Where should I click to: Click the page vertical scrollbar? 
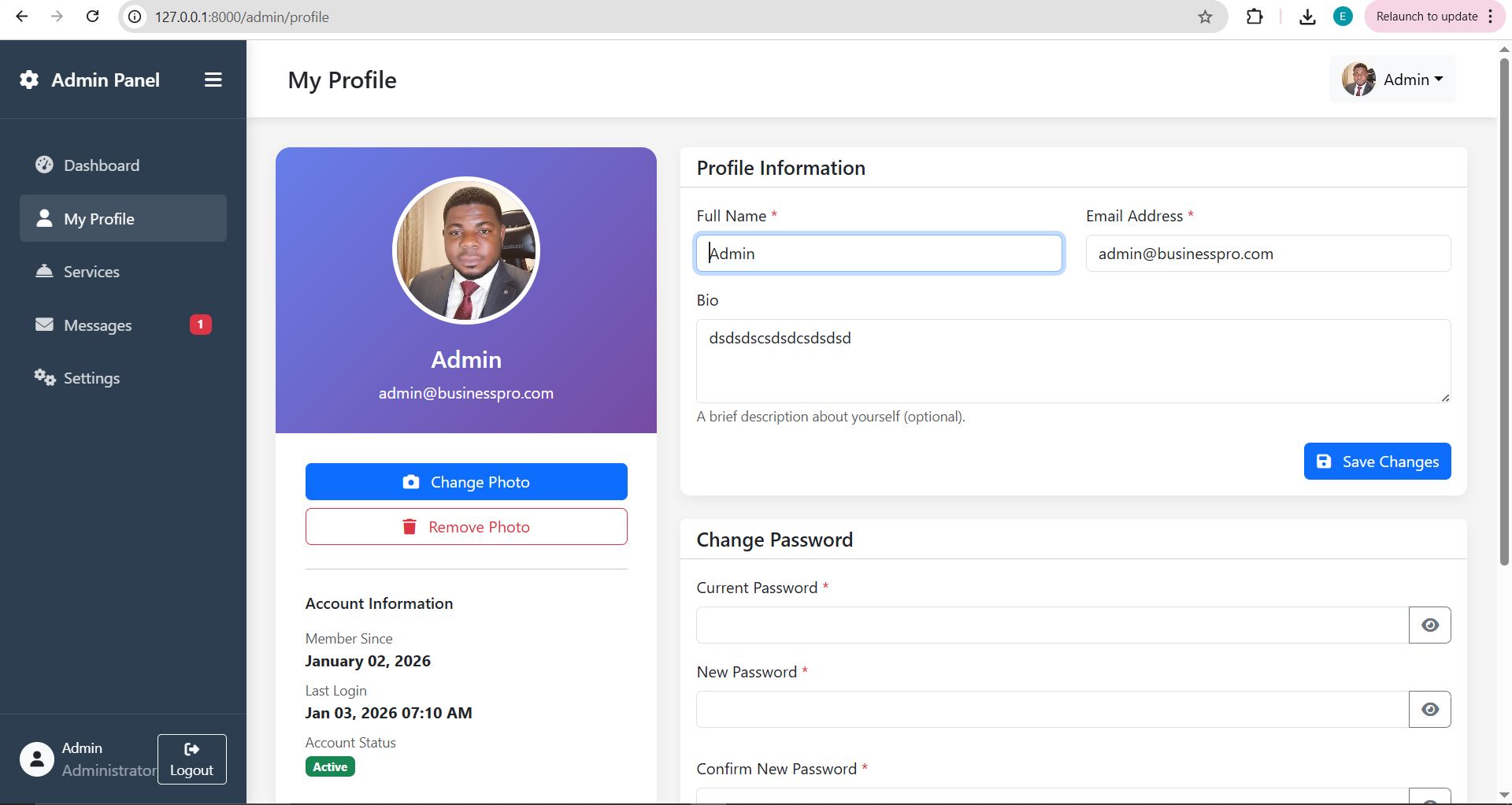click(1504, 315)
